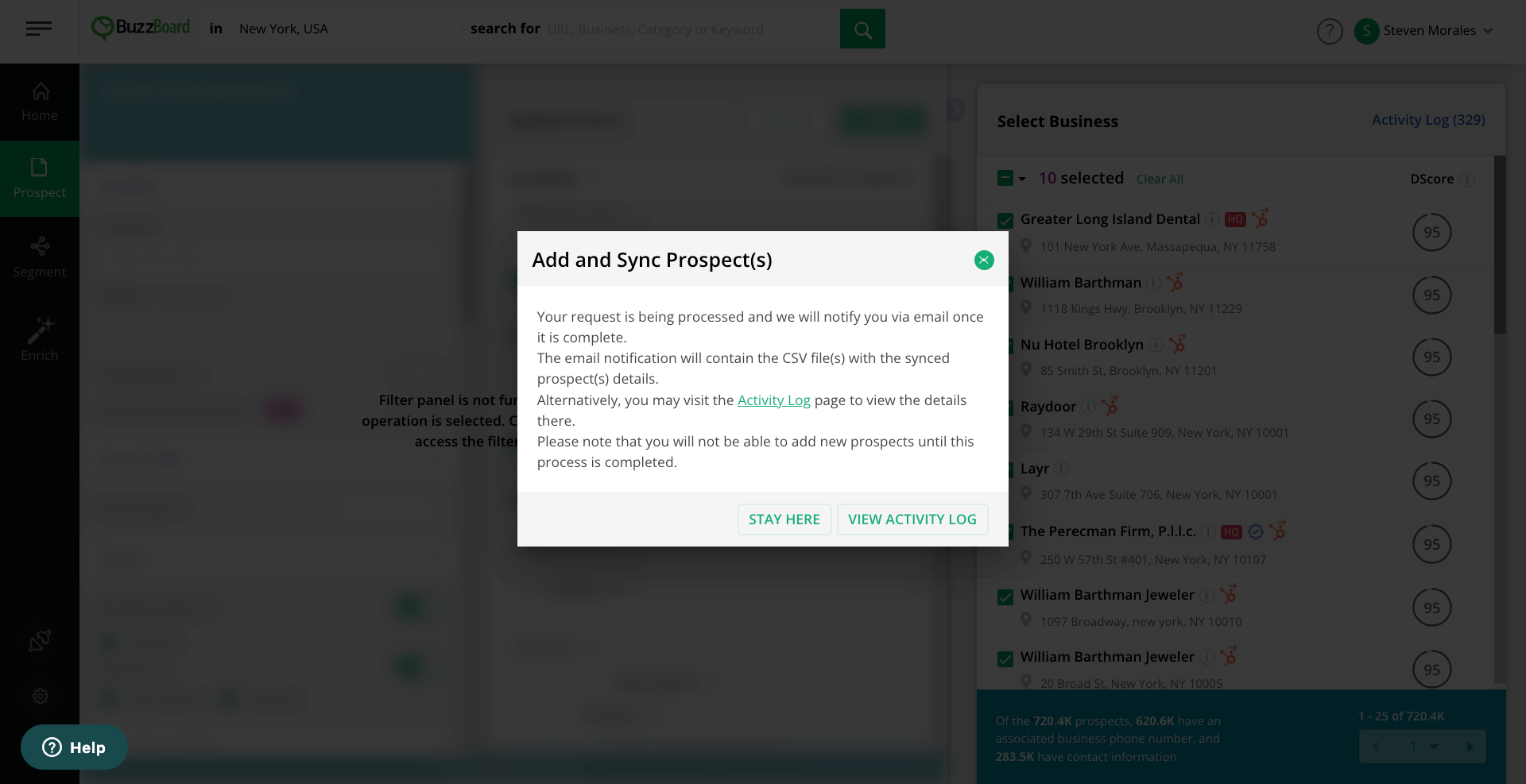Click the STAY HERE button
The height and width of the screenshot is (784, 1526).
784,519
